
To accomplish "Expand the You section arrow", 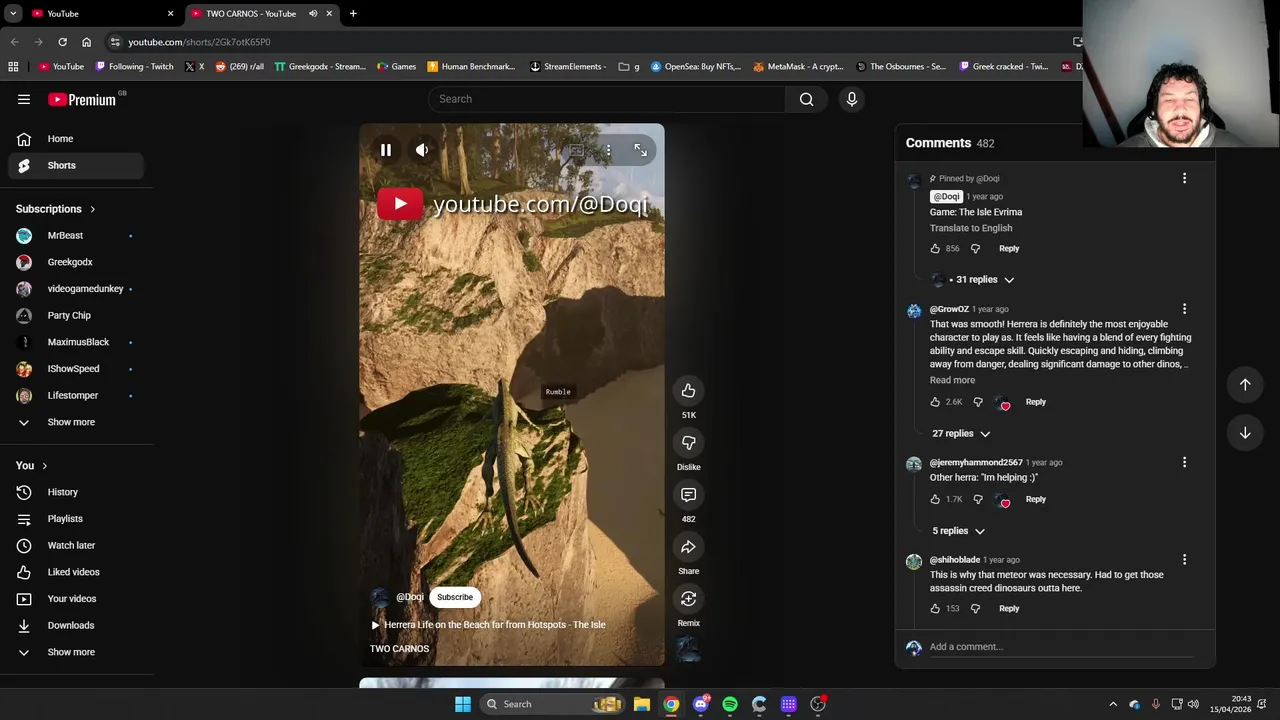I will click(45, 466).
